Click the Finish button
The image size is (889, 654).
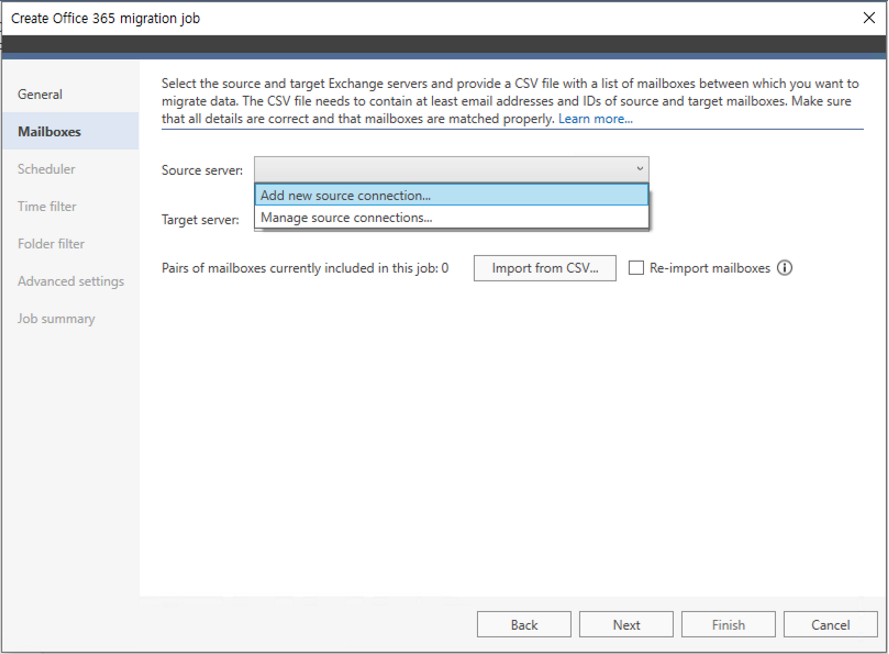coord(728,625)
